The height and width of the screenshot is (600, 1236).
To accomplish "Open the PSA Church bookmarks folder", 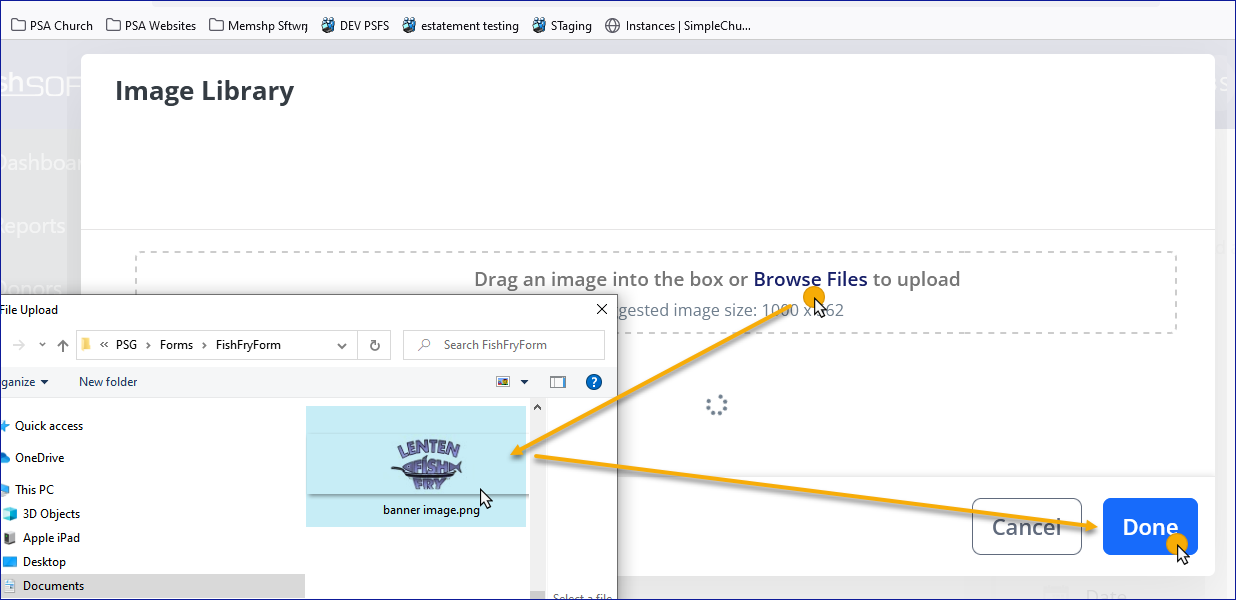I will (52, 26).
